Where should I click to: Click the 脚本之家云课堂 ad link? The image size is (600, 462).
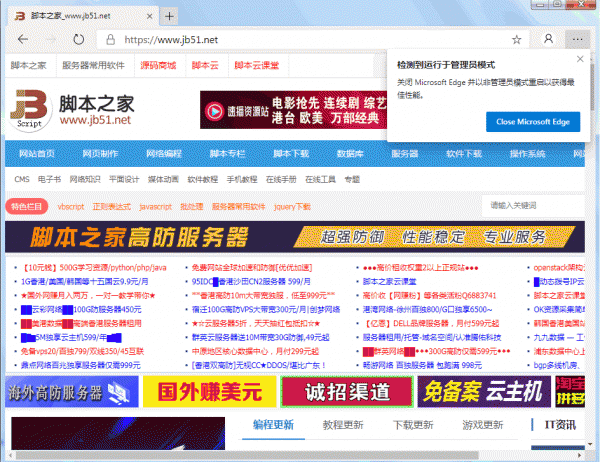point(390,282)
